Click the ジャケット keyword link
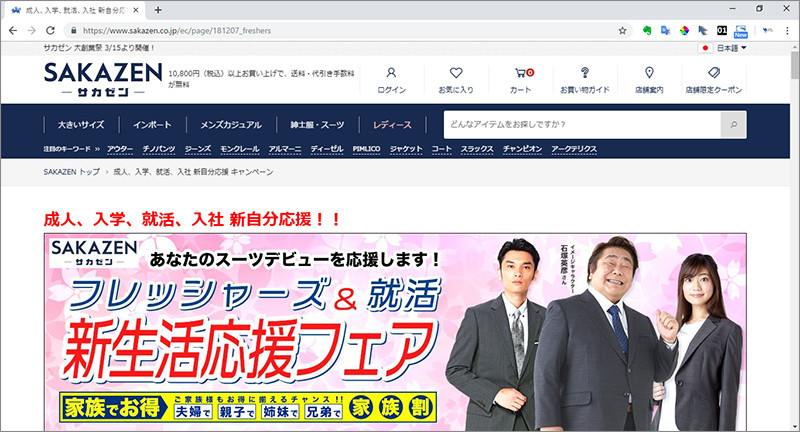Screen dimensions: 800x432 406,149
